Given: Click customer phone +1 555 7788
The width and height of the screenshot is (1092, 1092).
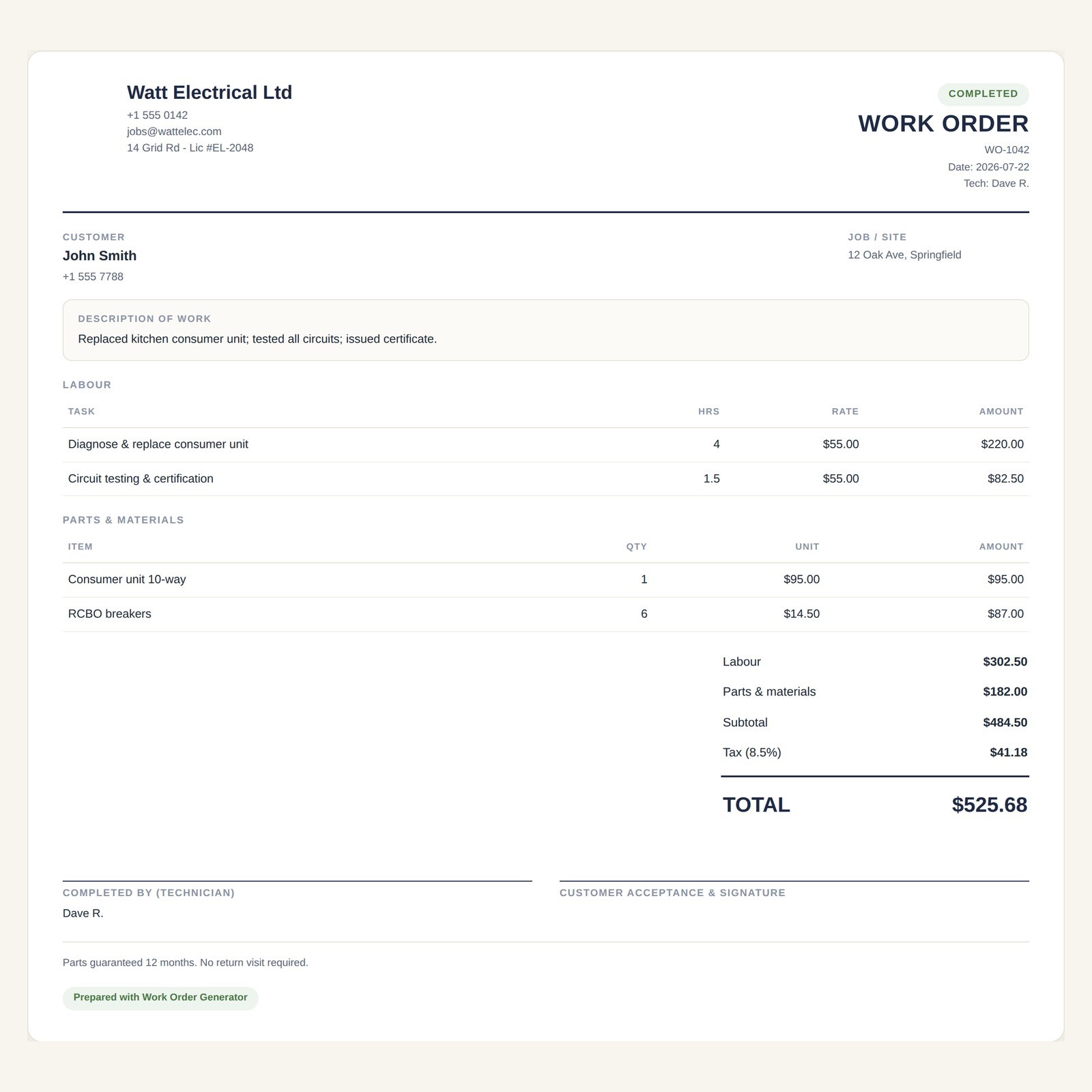Looking at the screenshot, I should pos(93,277).
